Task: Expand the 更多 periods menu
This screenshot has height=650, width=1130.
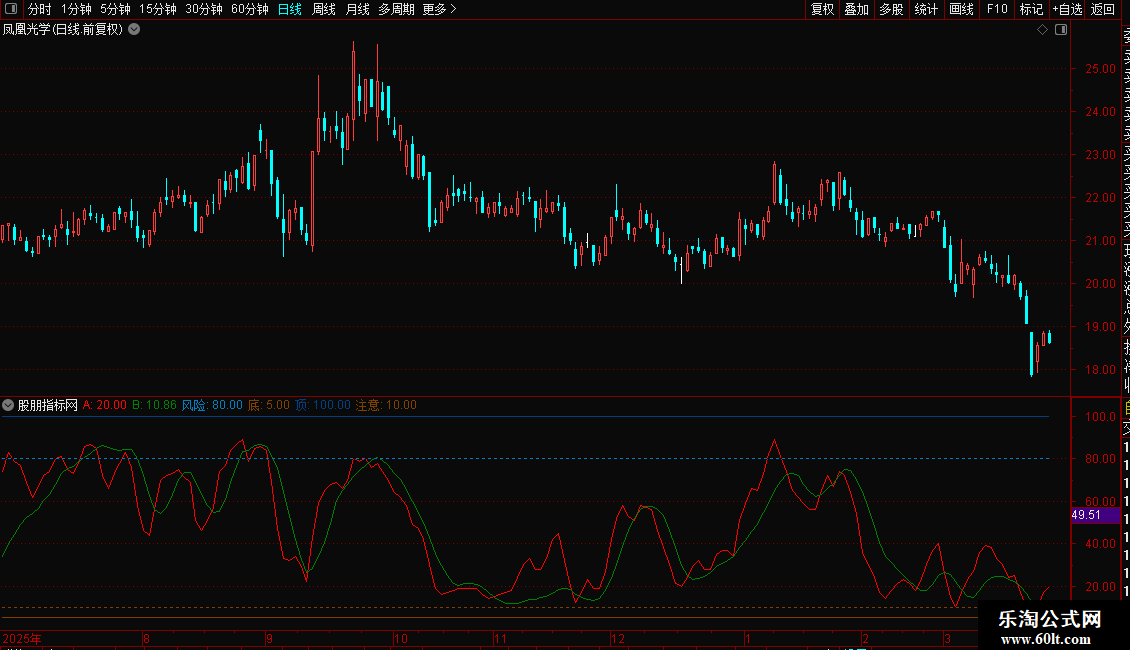Action: click(439, 9)
